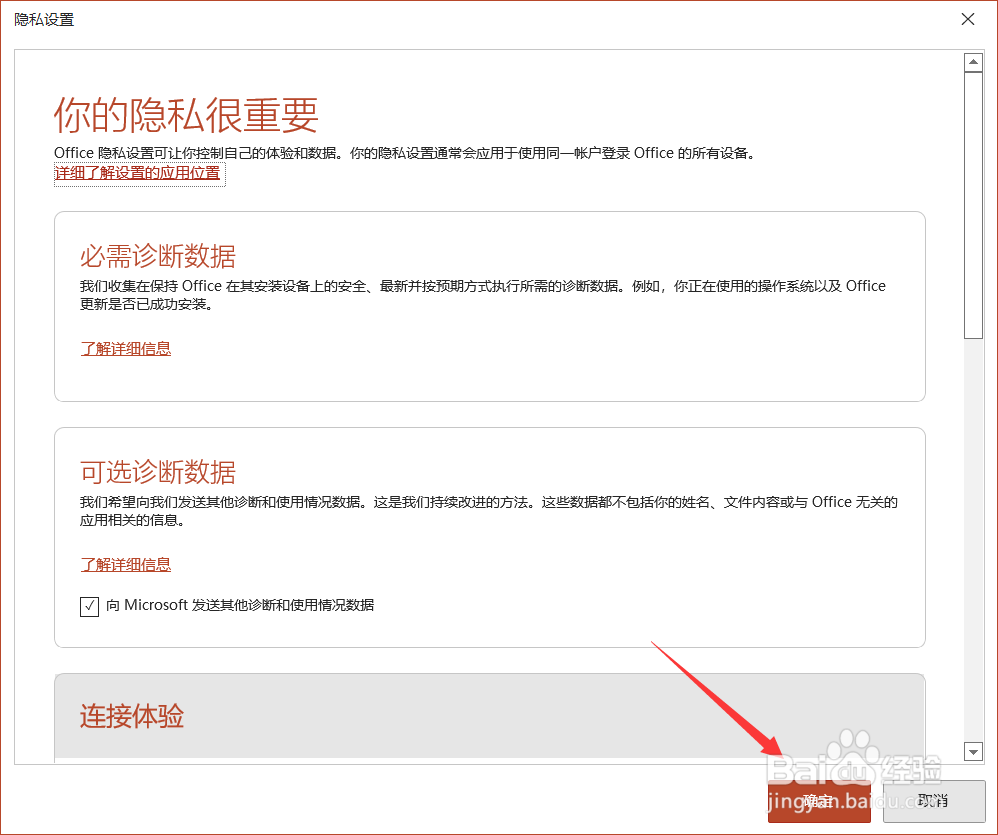Click the 确定 button
The height and width of the screenshot is (835, 998).
[x=819, y=801]
